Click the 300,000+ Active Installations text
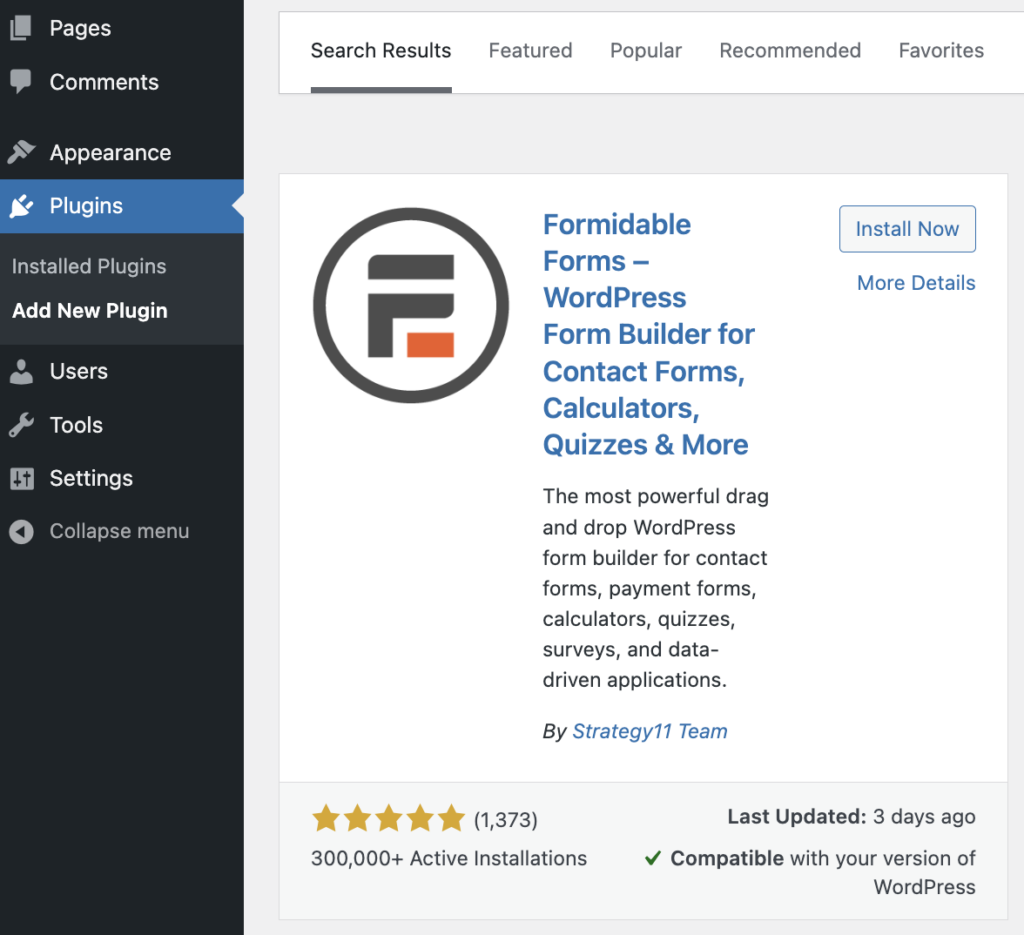 (x=449, y=859)
